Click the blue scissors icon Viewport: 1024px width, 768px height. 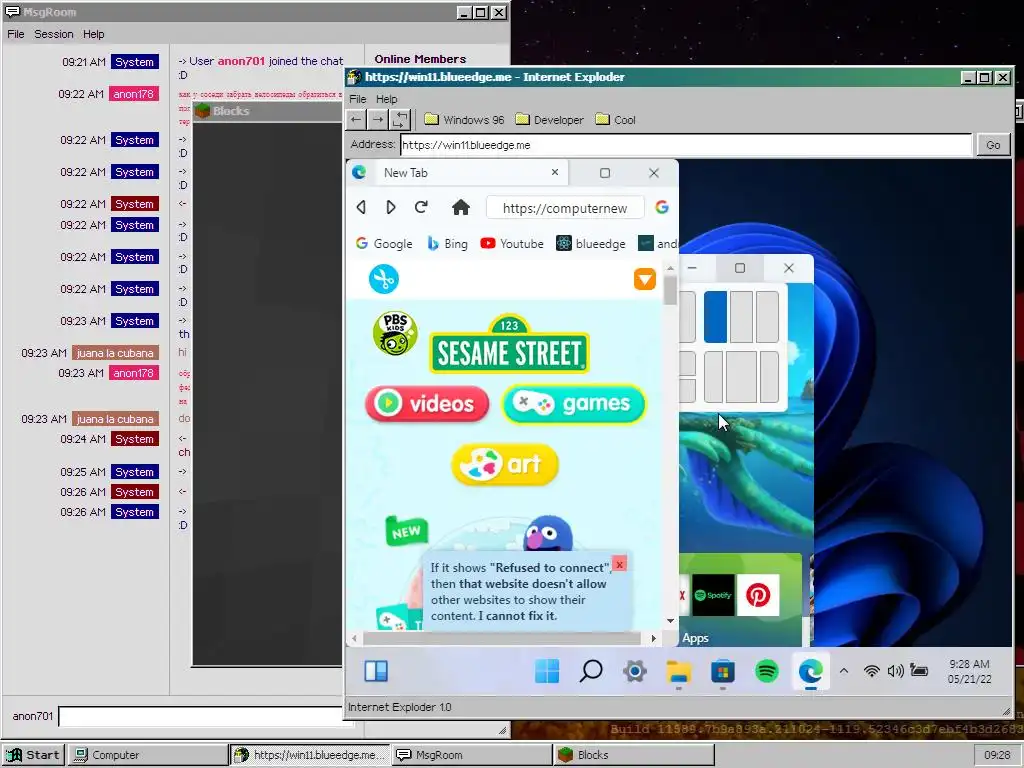click(x=384, y=280)
